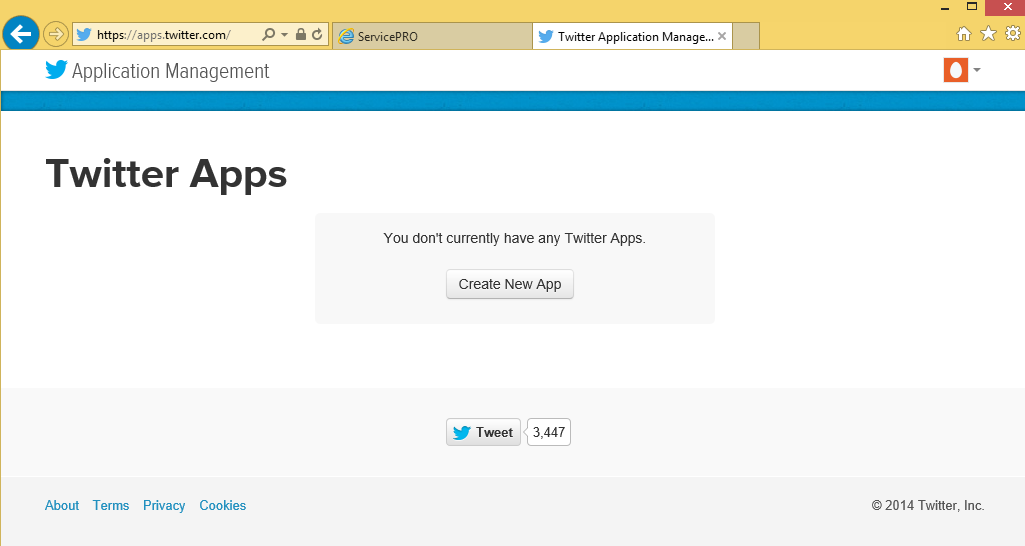Image resolution: width=1025 pixels, height=546 pixels.
Task: Click the browser Forward arrow button
Action: click(56, 35)
